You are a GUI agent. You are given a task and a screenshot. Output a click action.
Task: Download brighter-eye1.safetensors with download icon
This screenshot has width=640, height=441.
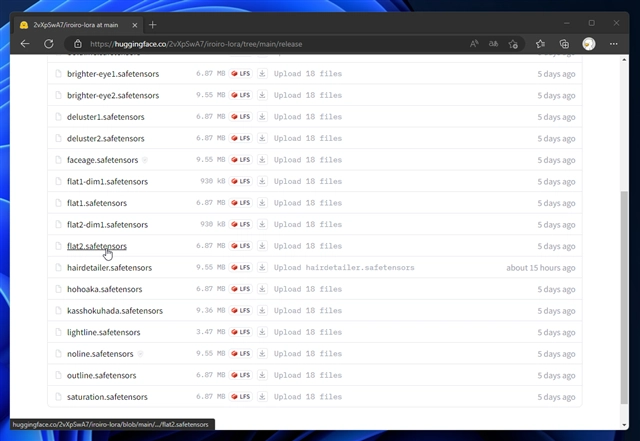click(262, 74)
